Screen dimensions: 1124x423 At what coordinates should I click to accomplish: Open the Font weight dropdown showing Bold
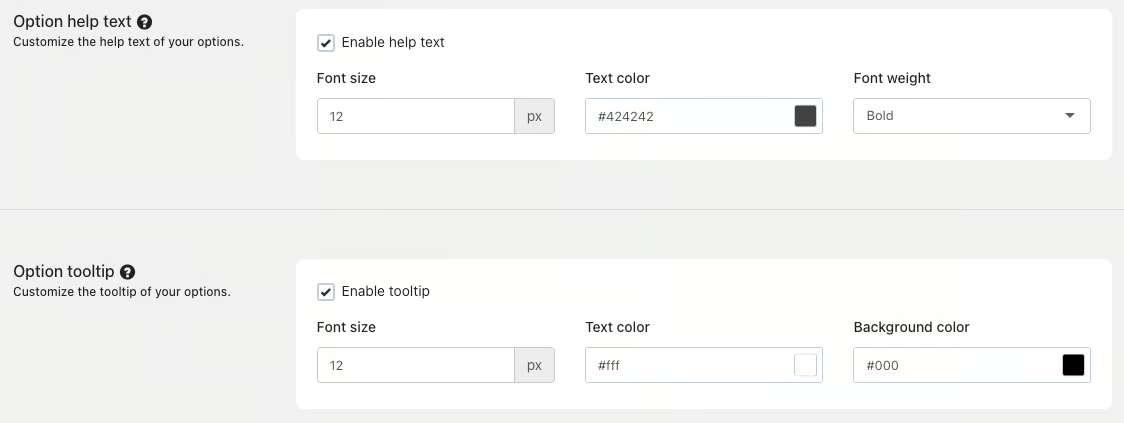(971, 116)
